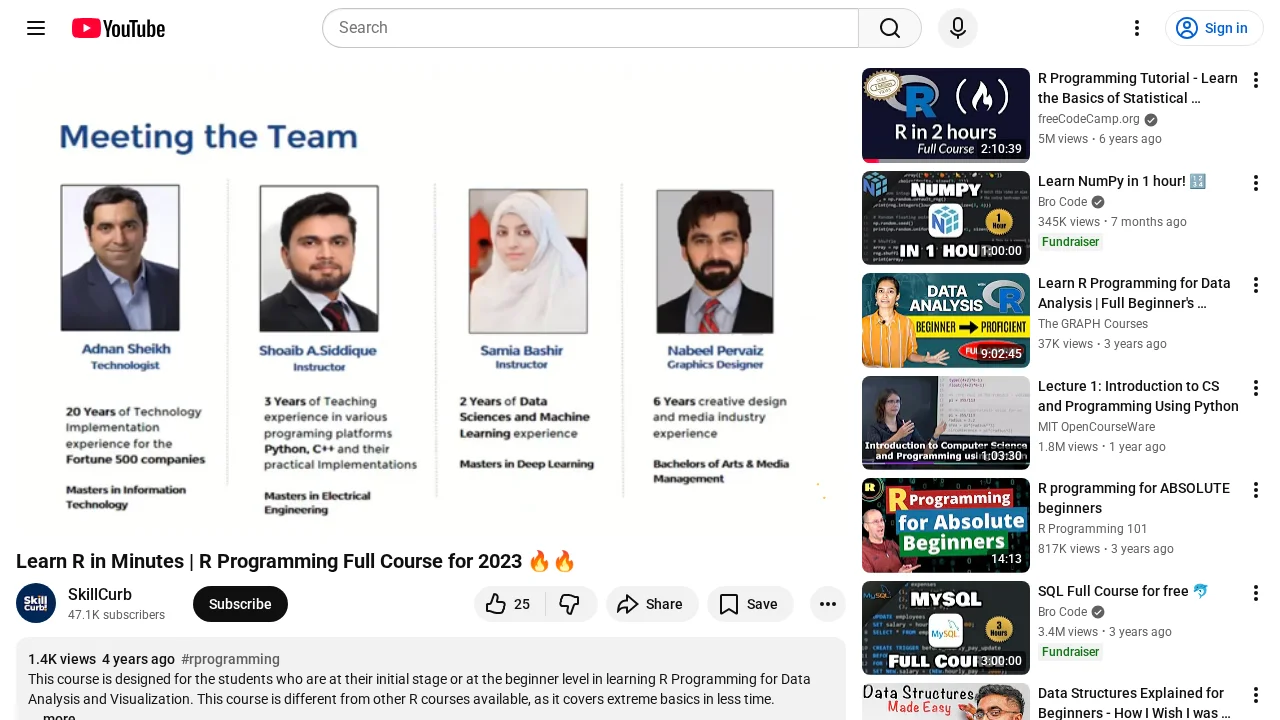
Task: Click 1.4K views text
Action: 62,659
